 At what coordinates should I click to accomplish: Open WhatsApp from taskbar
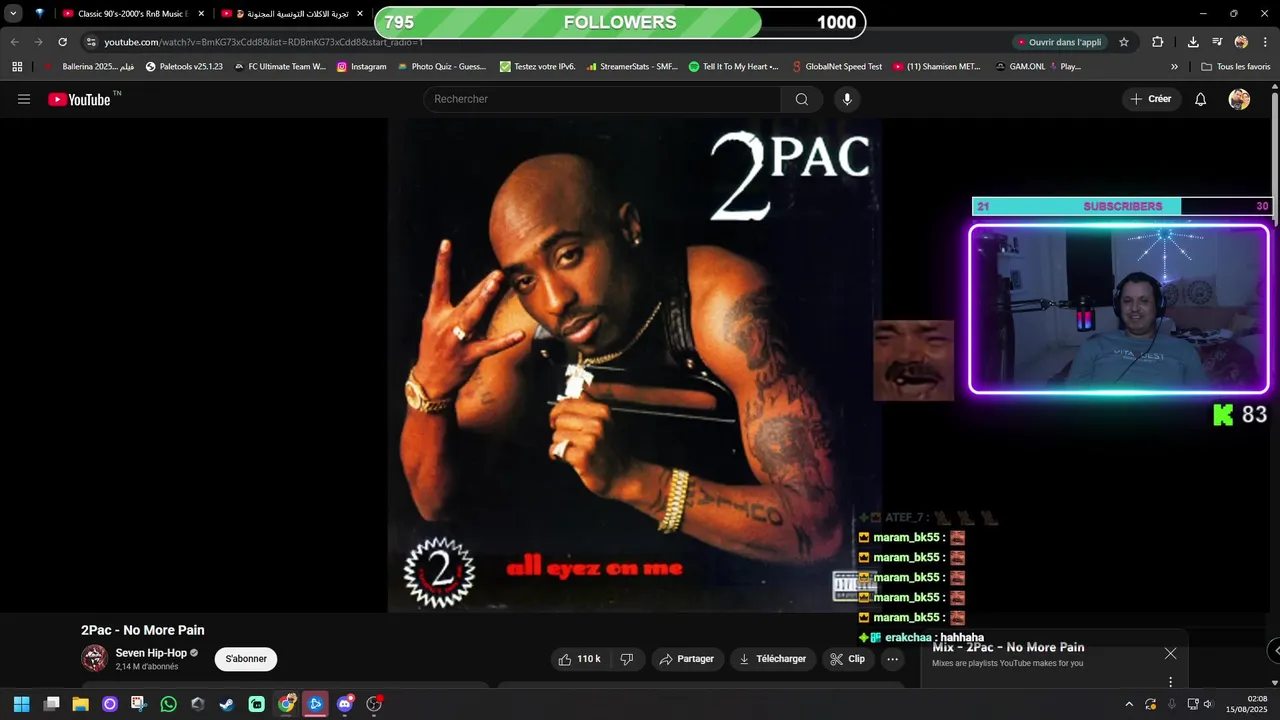tap(168, 704)
